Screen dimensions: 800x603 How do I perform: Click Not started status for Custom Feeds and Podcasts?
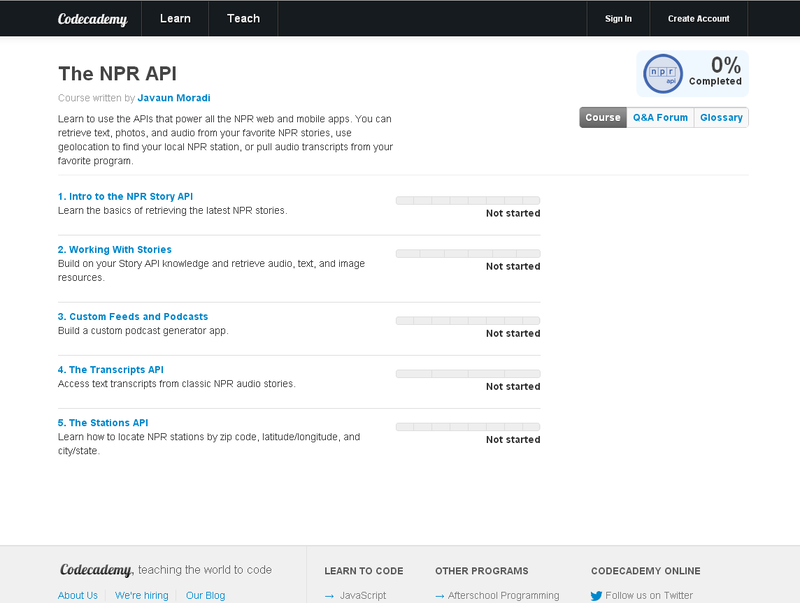tap(513, 333)
